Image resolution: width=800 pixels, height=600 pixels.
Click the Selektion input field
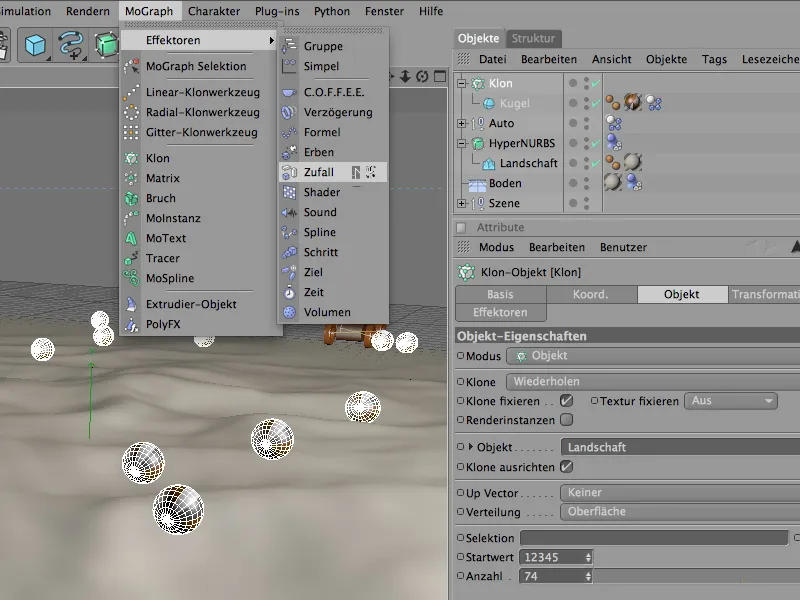pos(654,538)
